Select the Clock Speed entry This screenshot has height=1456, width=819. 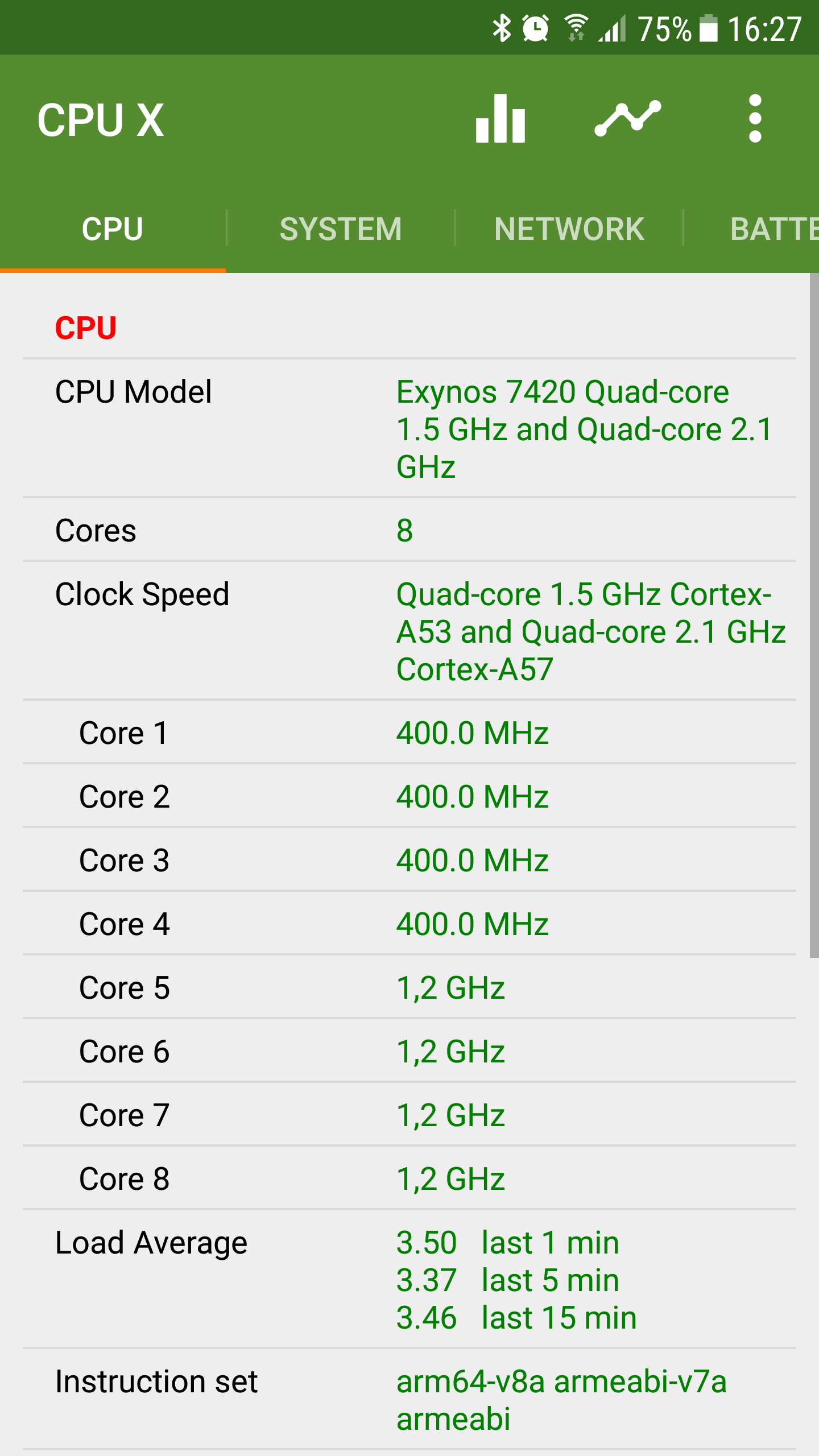click(x=409, y=631)
